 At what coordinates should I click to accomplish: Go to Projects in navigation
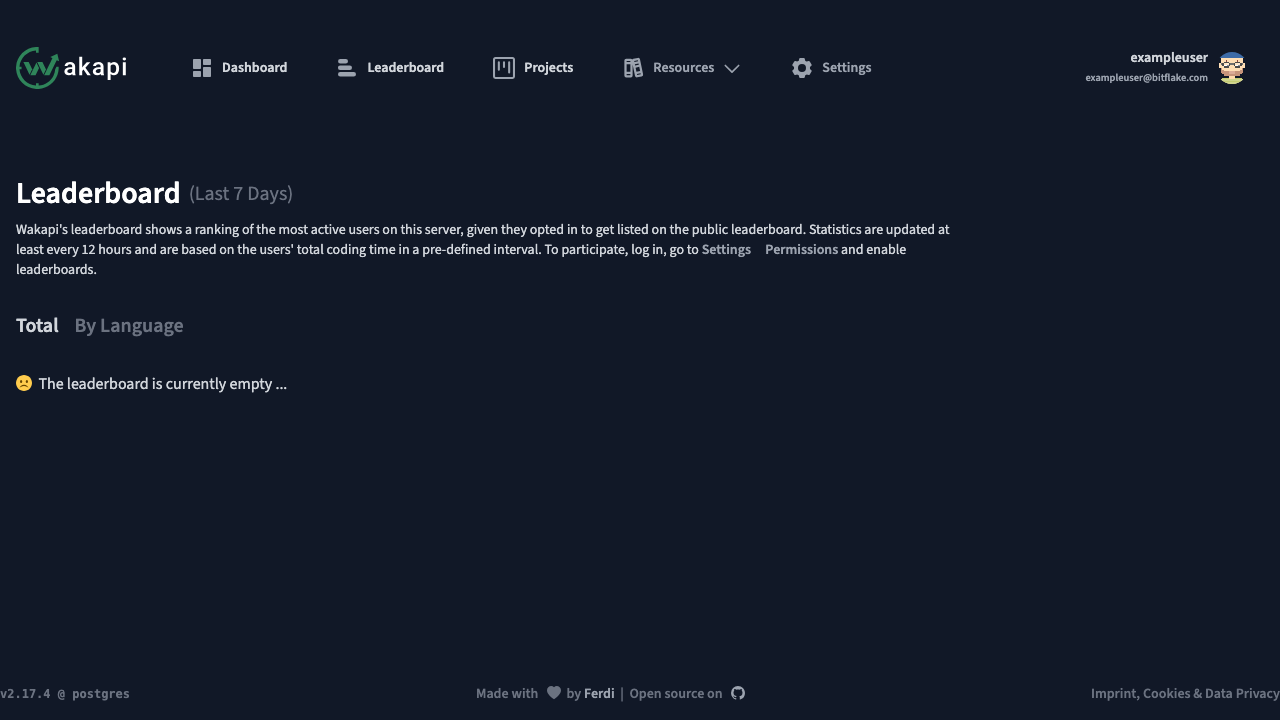point(533,68)
